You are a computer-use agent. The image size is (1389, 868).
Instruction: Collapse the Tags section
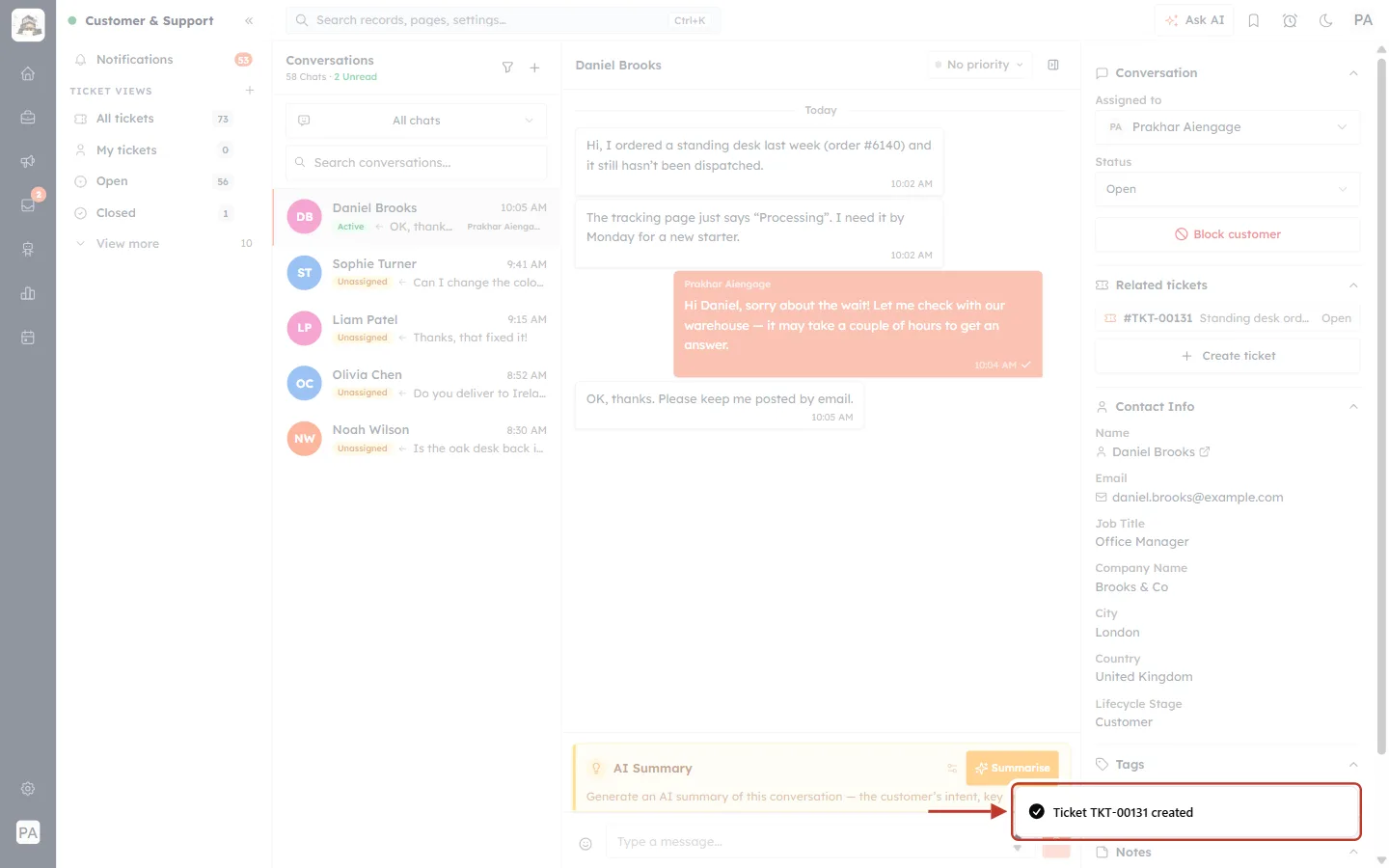click(x=1353, y=765)
